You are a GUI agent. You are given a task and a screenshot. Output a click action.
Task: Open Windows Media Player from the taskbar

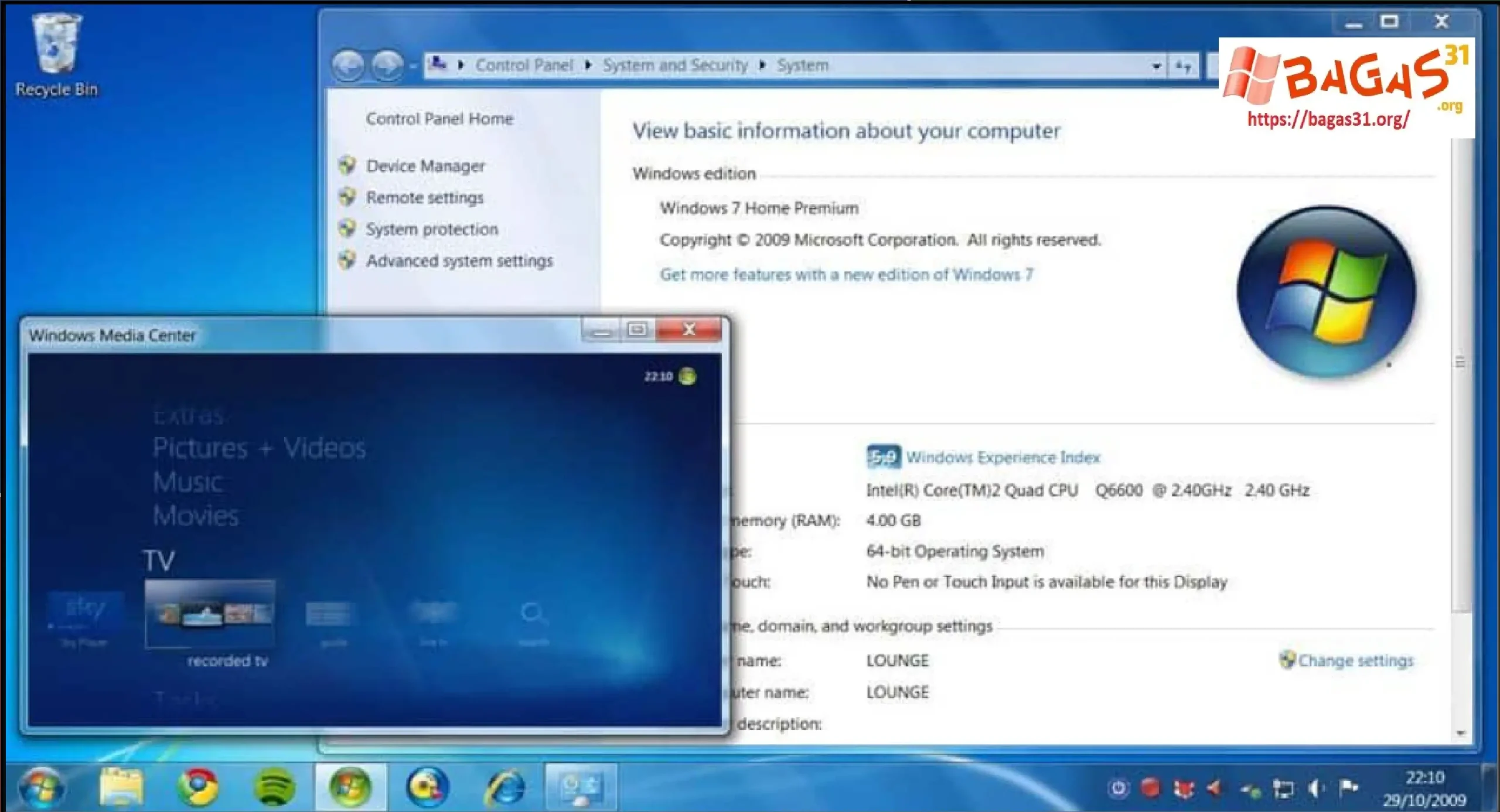(425, 786)
